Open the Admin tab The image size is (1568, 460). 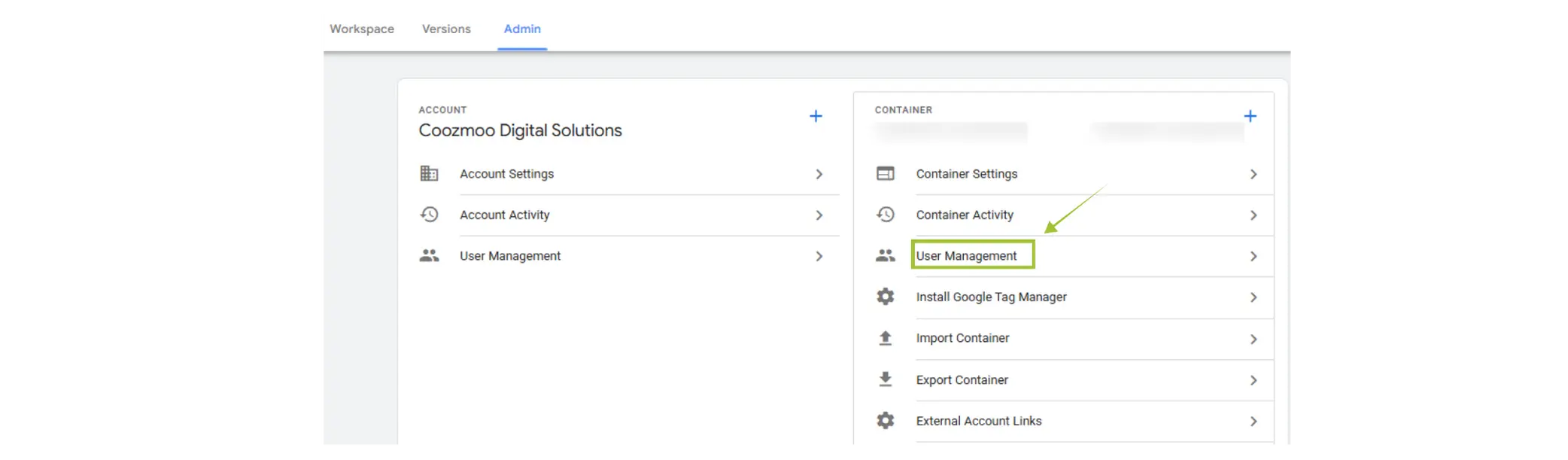pos(522,29)
